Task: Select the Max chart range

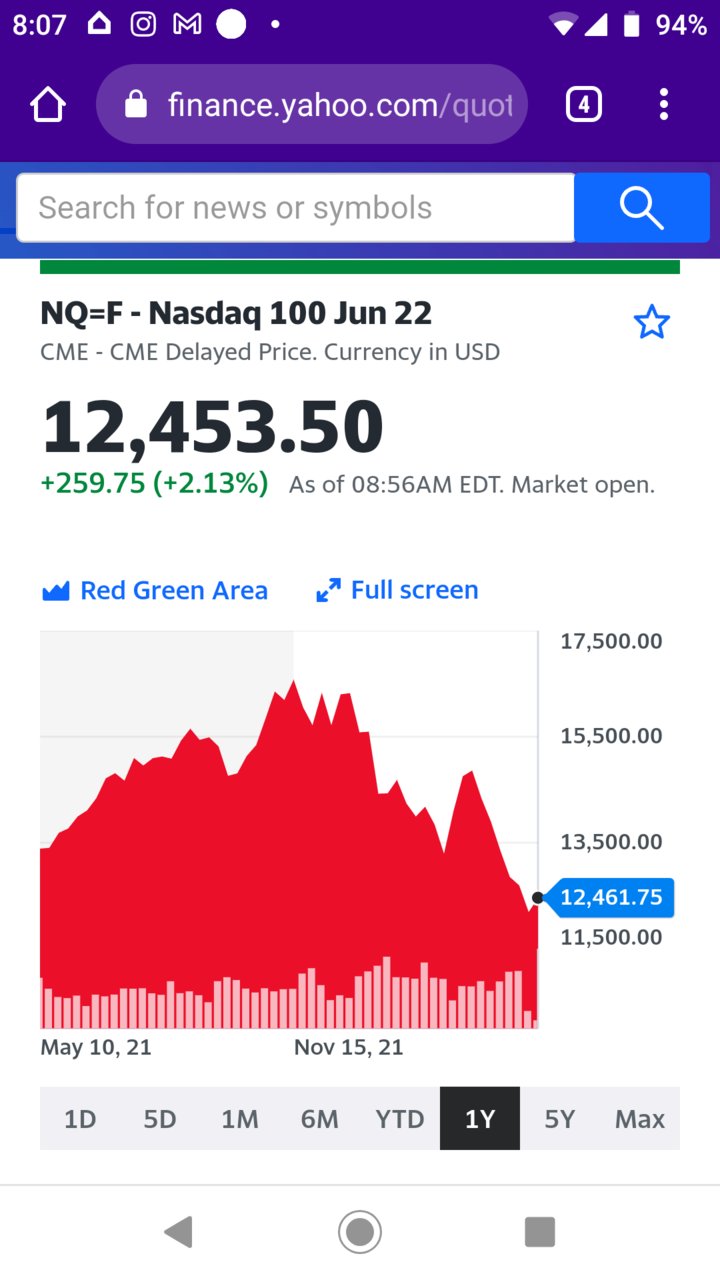Action: (x=640, y=1119)
